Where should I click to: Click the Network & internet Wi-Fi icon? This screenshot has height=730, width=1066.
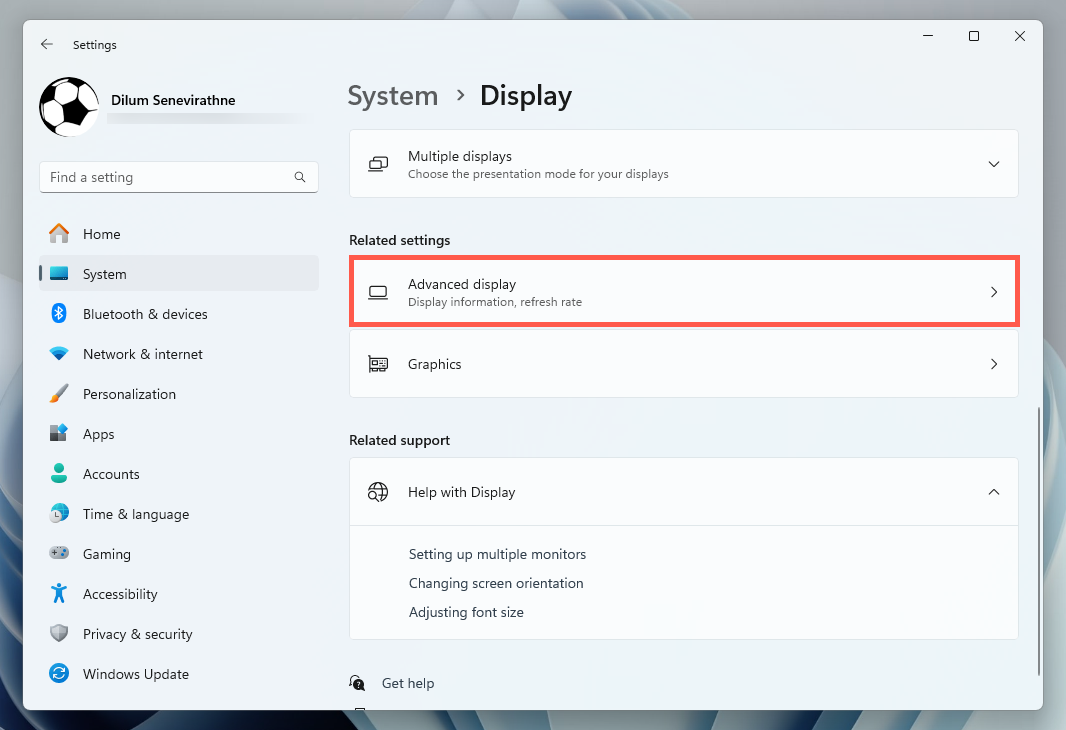[x=59, y=354]
